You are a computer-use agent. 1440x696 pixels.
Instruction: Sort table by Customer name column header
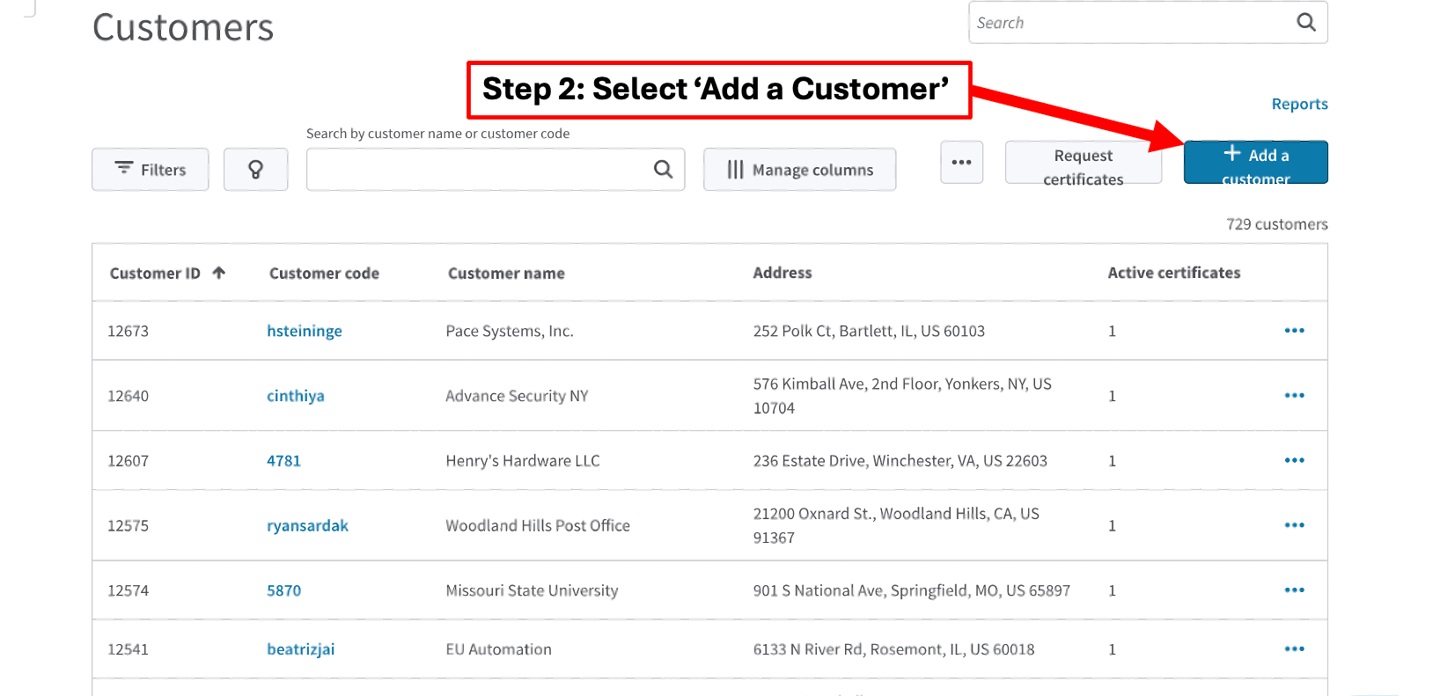pos(506,273)
